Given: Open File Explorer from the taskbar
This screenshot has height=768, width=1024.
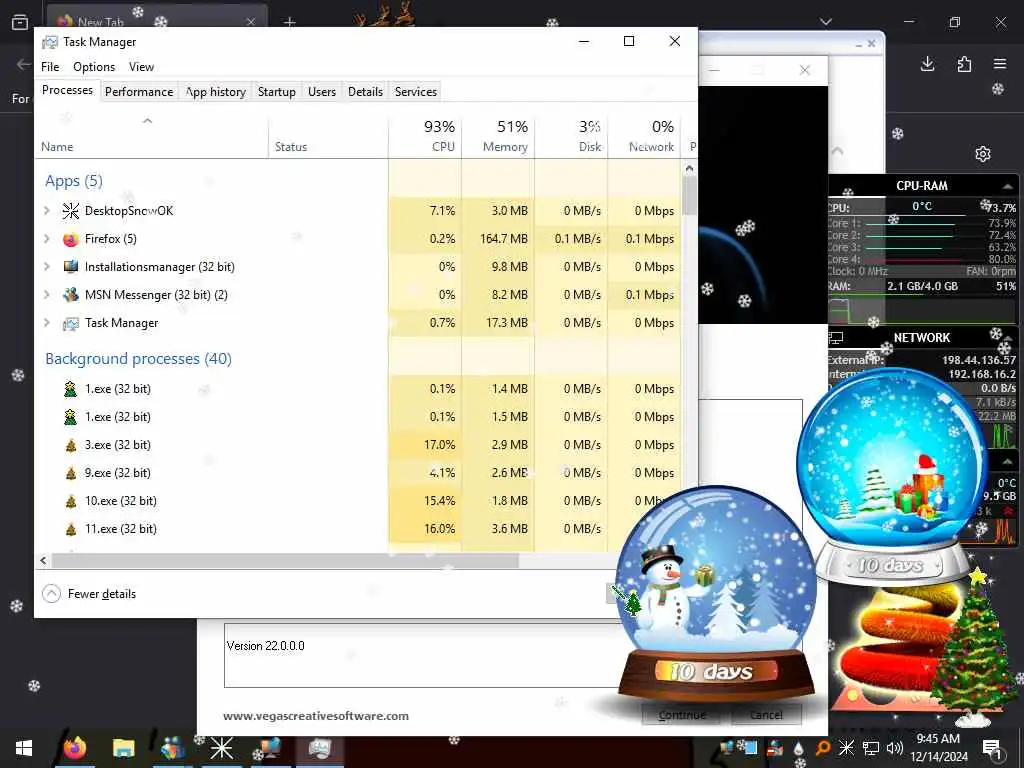Looking at the screenshot, I should pyautogui.click(x=123, y=748).
